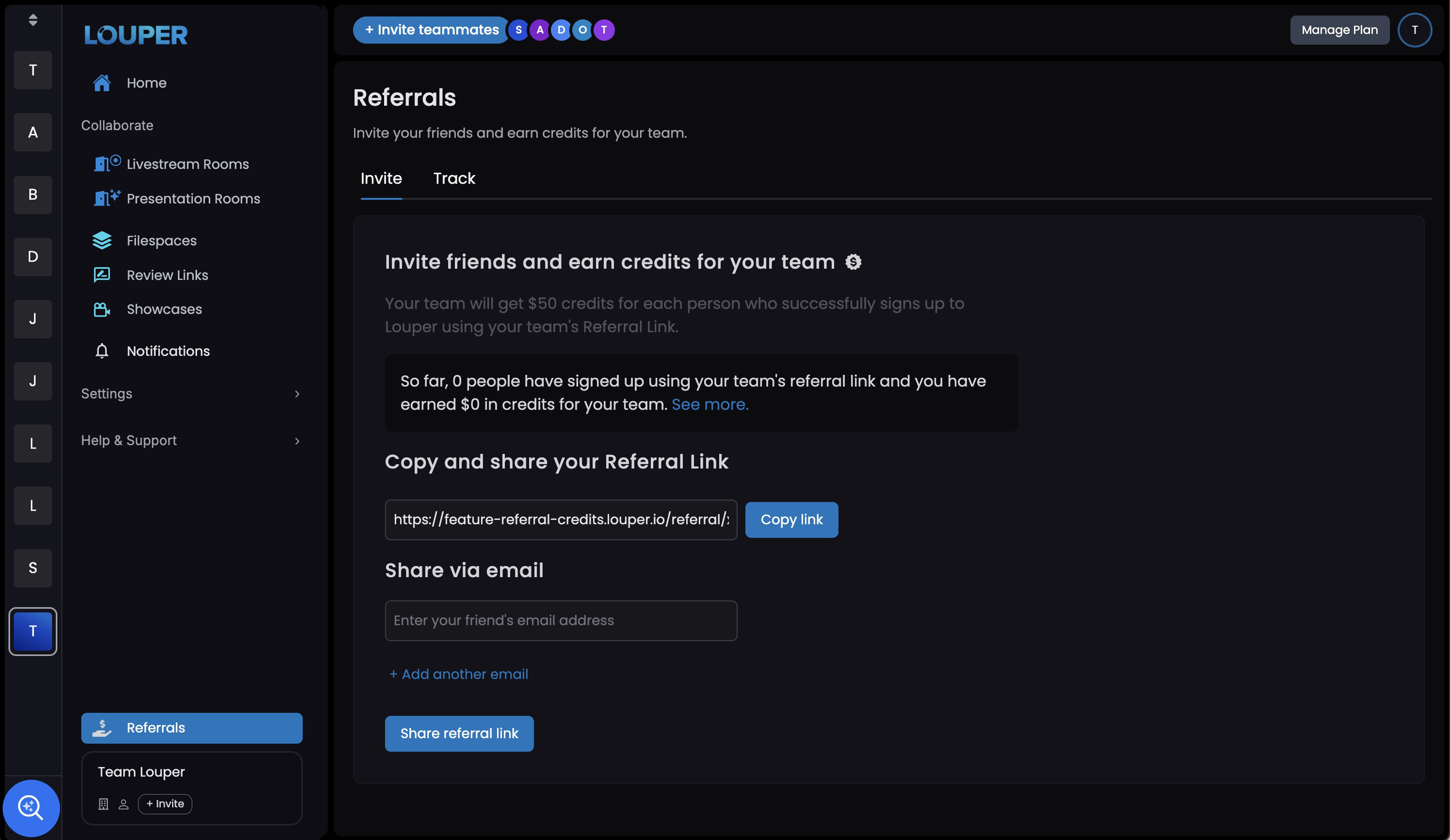The width and height of the screenshot is (1450, 840).
Task: Click the Showcases camera icon
Action: [x=102, y=309]
